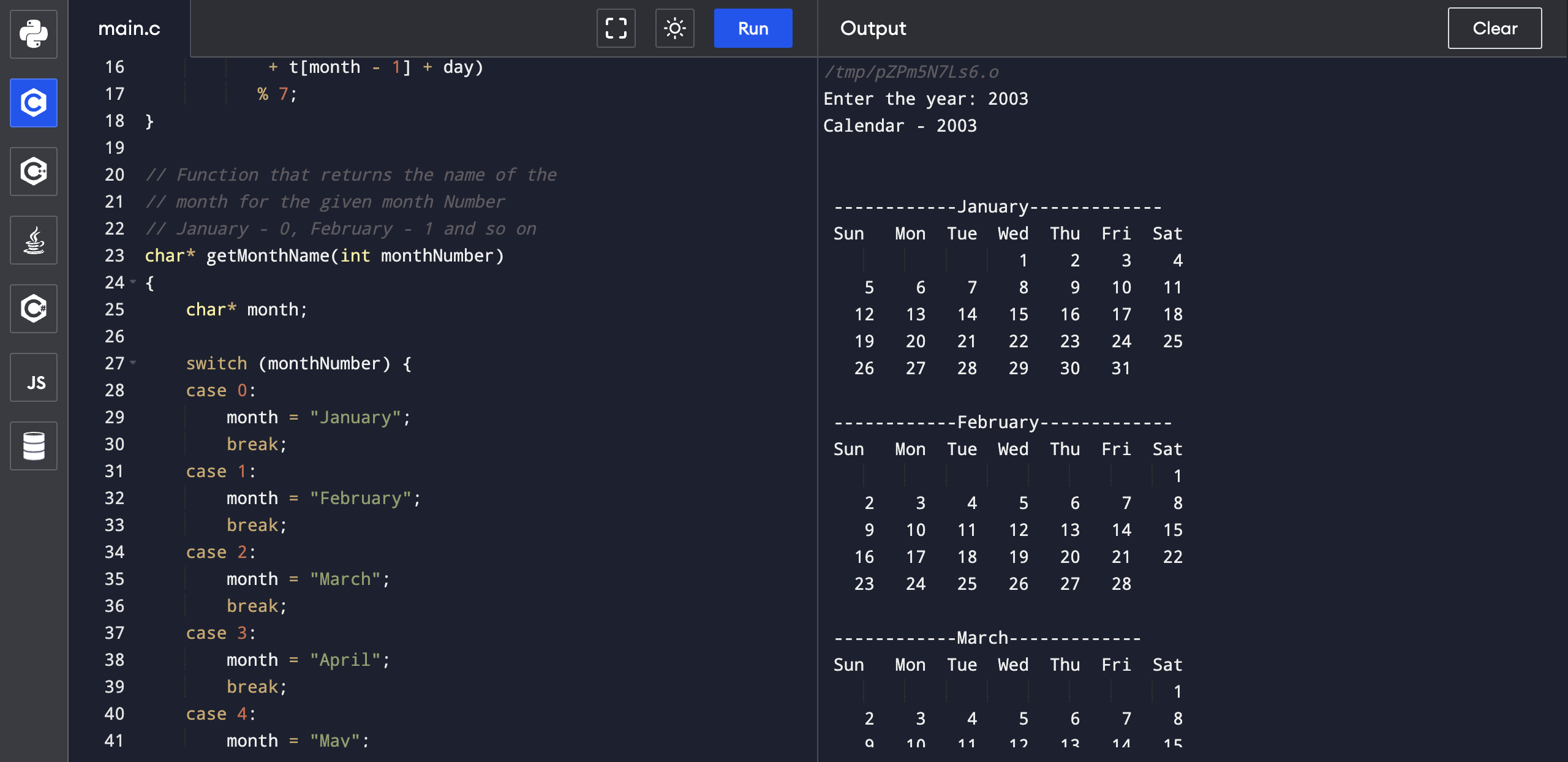Open the Java compiler icon

tap(33, 240)
